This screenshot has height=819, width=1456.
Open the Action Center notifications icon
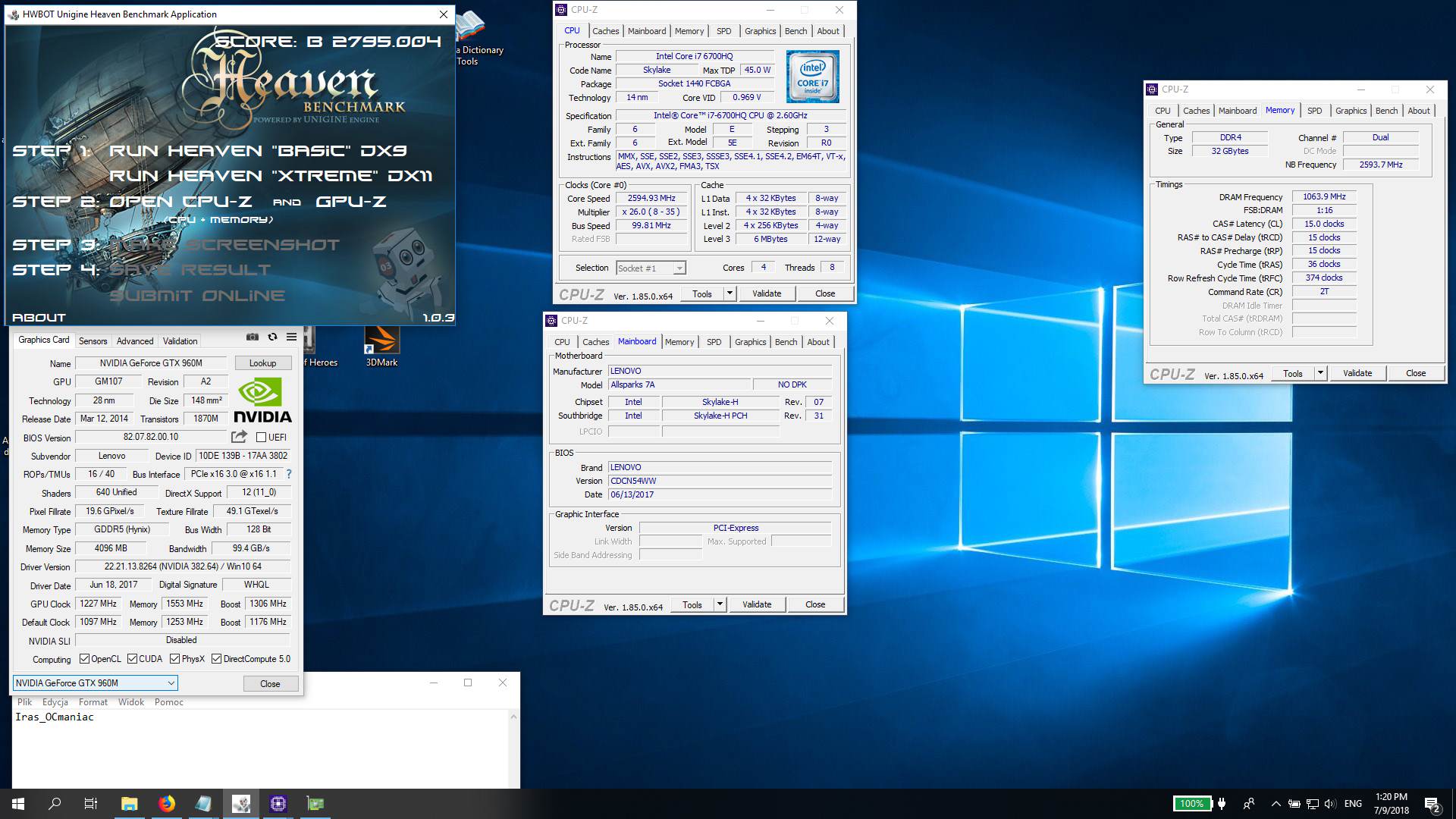pos(1432,805)
